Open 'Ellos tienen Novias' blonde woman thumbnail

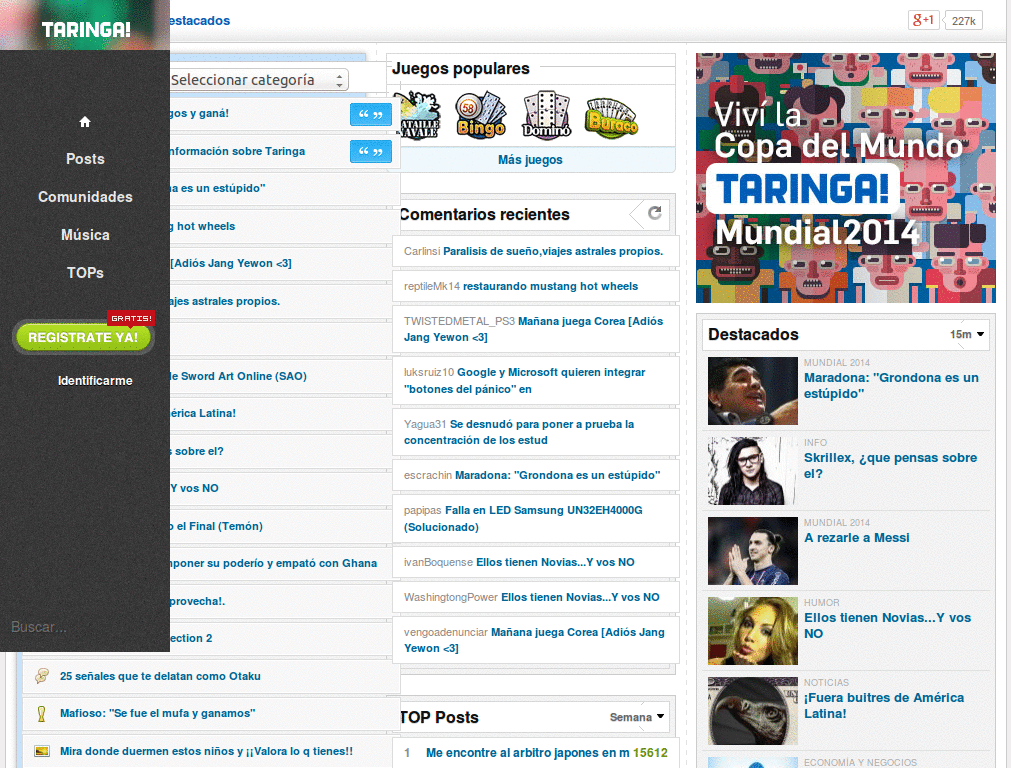point(753,631)
